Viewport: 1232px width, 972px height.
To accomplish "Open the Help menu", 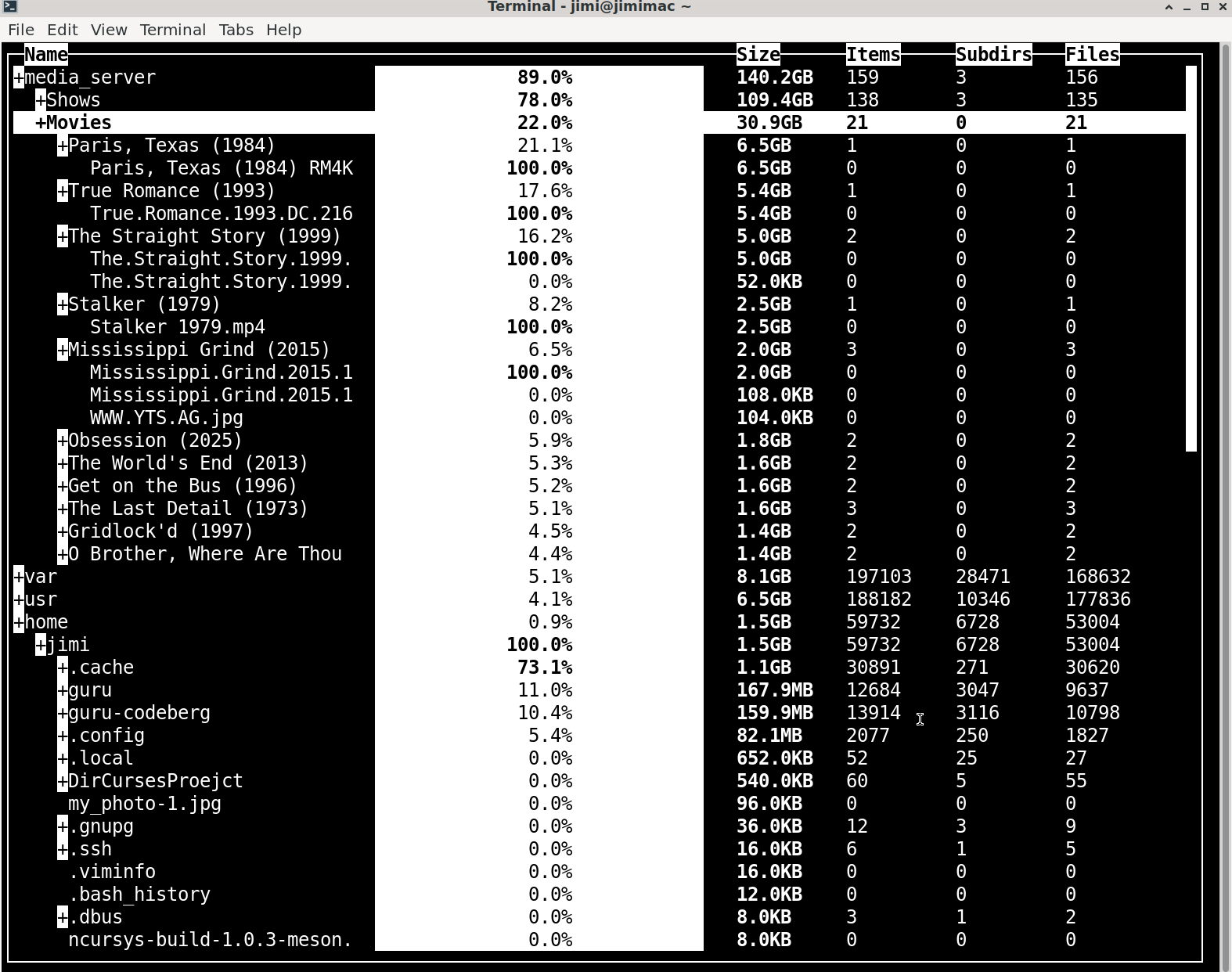I will [x=283, y=30].
